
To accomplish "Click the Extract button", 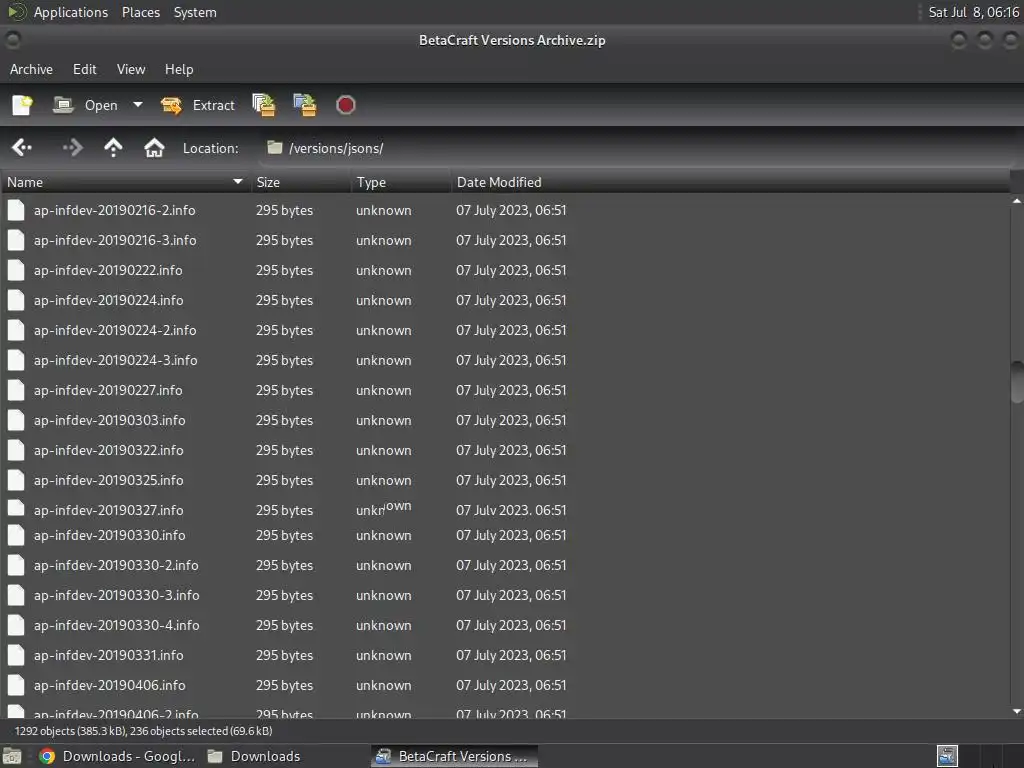I will tap(197, 105).
